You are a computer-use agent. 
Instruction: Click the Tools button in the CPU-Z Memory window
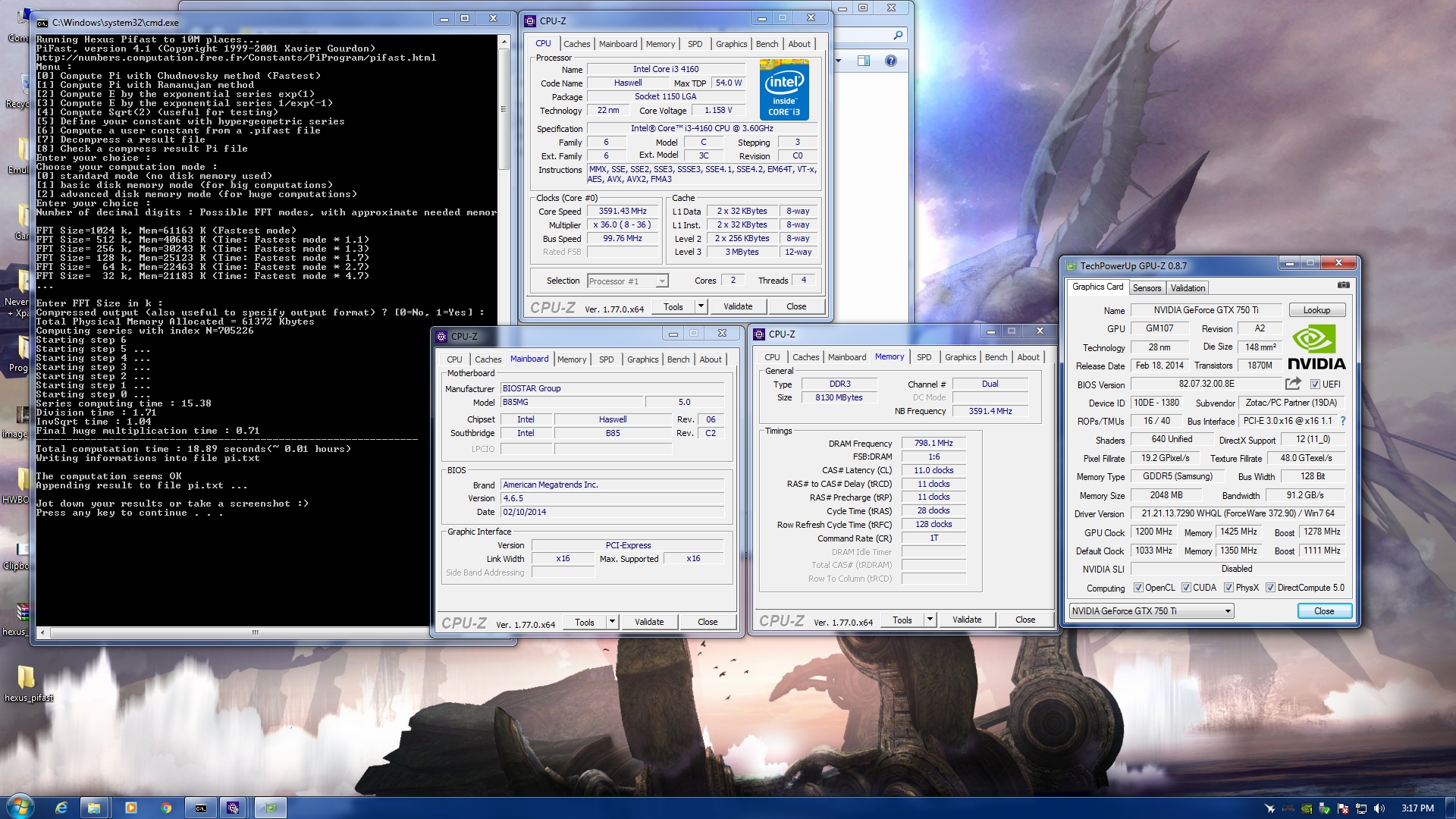tap(902, 620)
